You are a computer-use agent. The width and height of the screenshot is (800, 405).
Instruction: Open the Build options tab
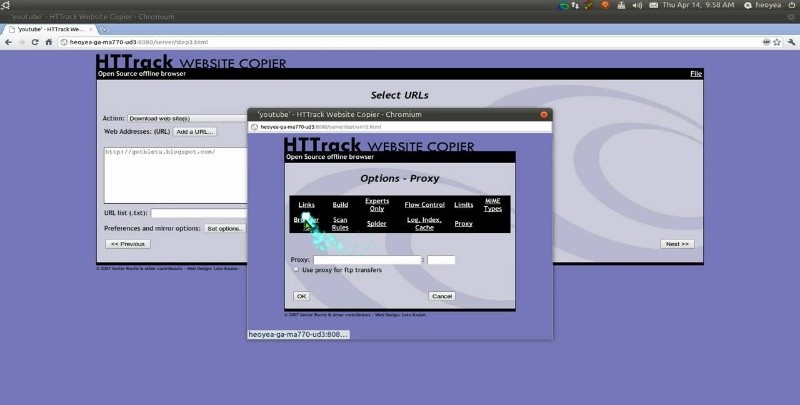coord(340,205)
